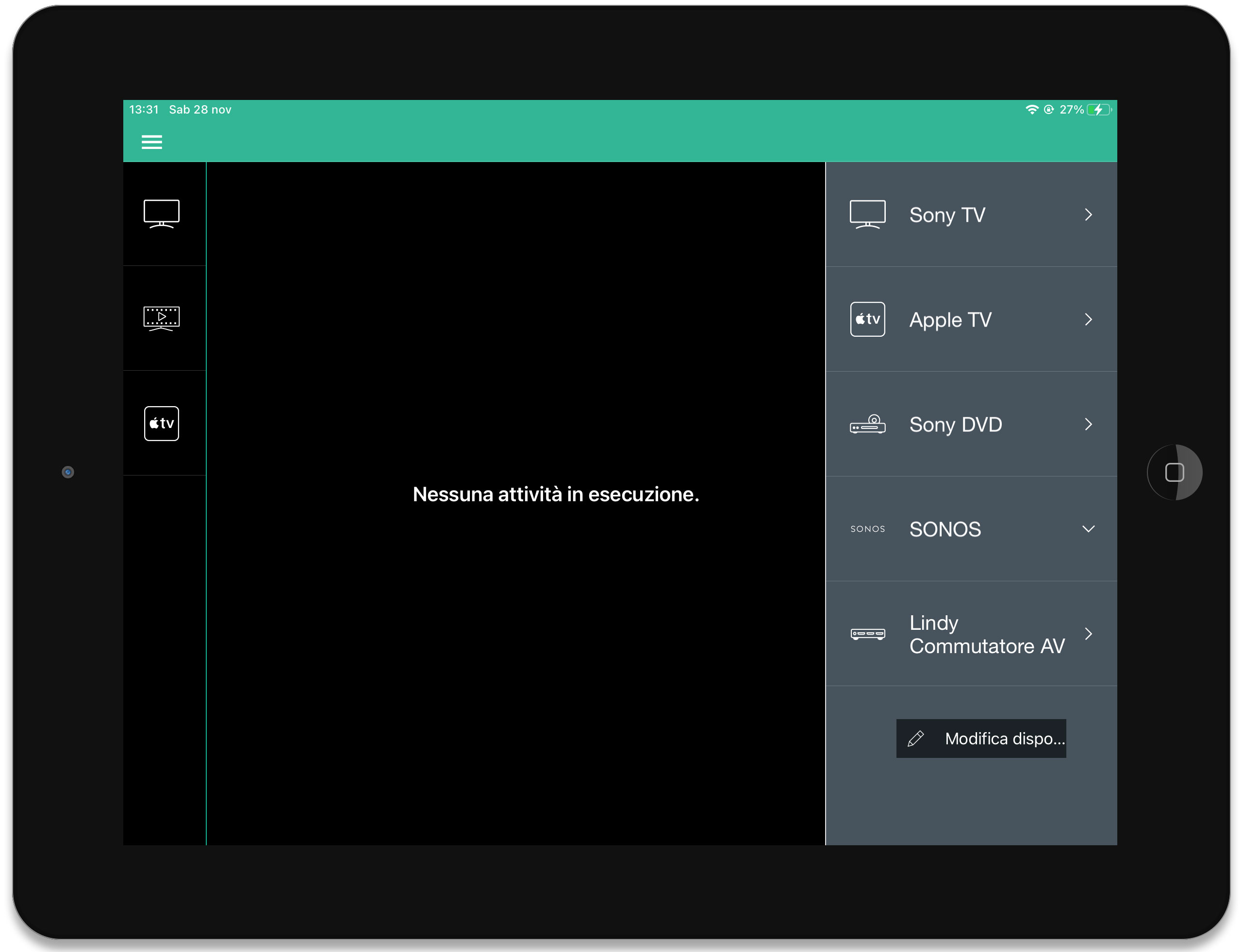Click the Wi-Fi status icon
Image resolution: width=1243 pixels, height=952 pixels.
tap(1031, 109)
